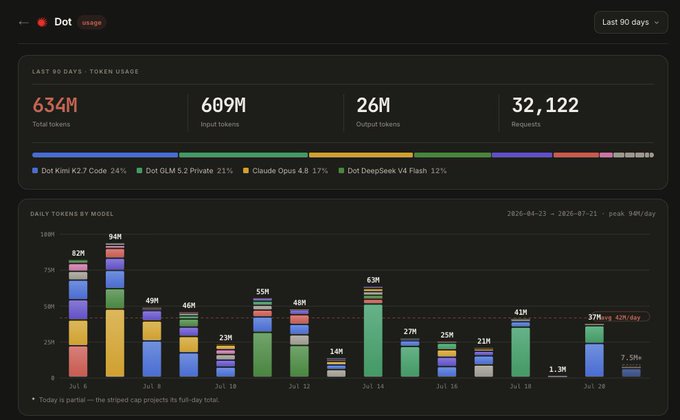Click the peak 94M/day date range text
The height and width of the screenshot is (420, 680).
pyautogui.click(x=581, y=213)
